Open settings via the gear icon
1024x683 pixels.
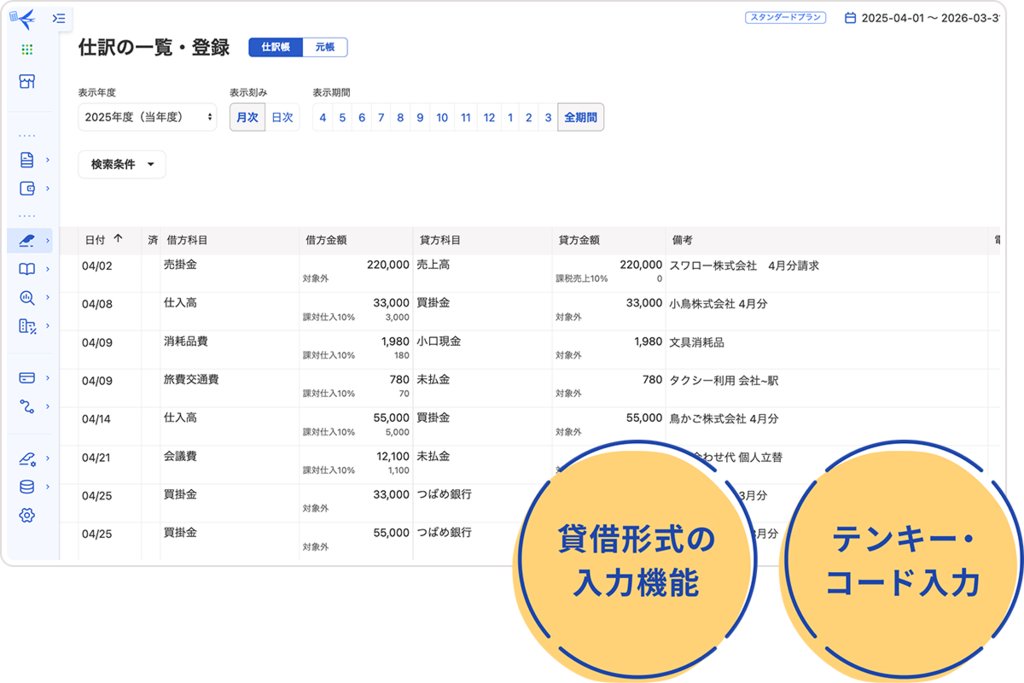(x=27, y=515)
